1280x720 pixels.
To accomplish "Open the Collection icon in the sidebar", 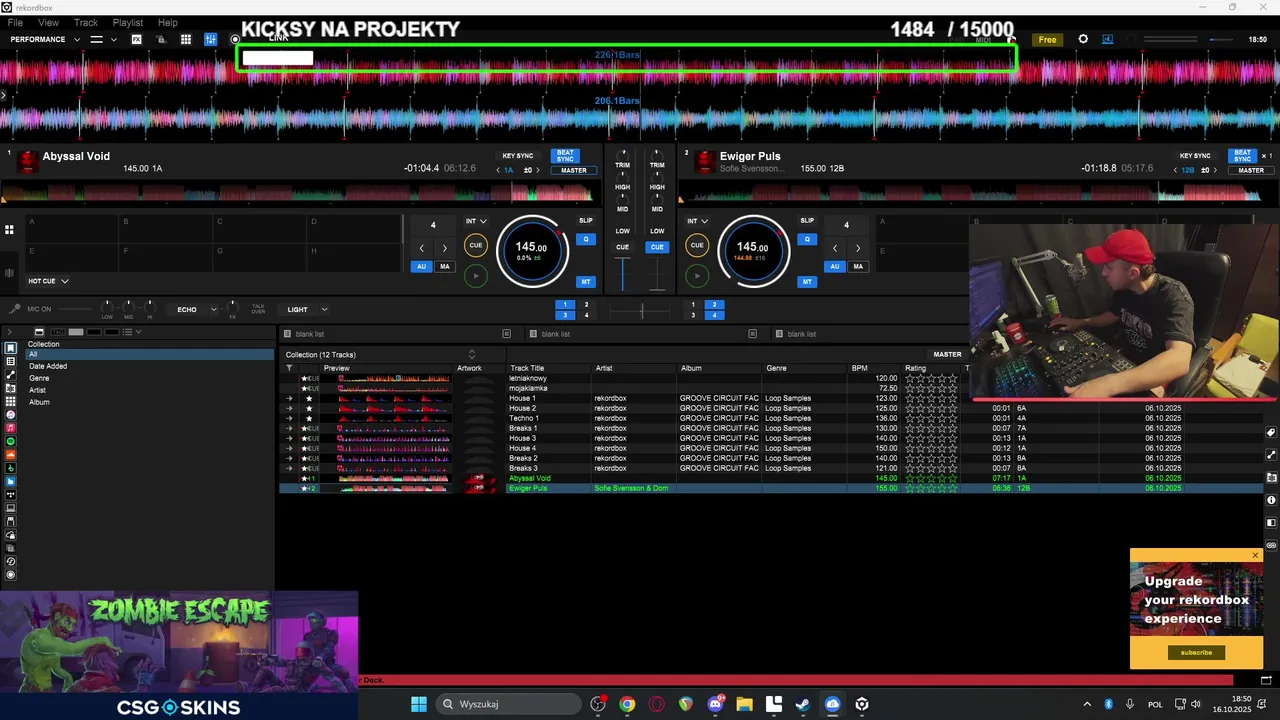I will [x=11, y=348].
